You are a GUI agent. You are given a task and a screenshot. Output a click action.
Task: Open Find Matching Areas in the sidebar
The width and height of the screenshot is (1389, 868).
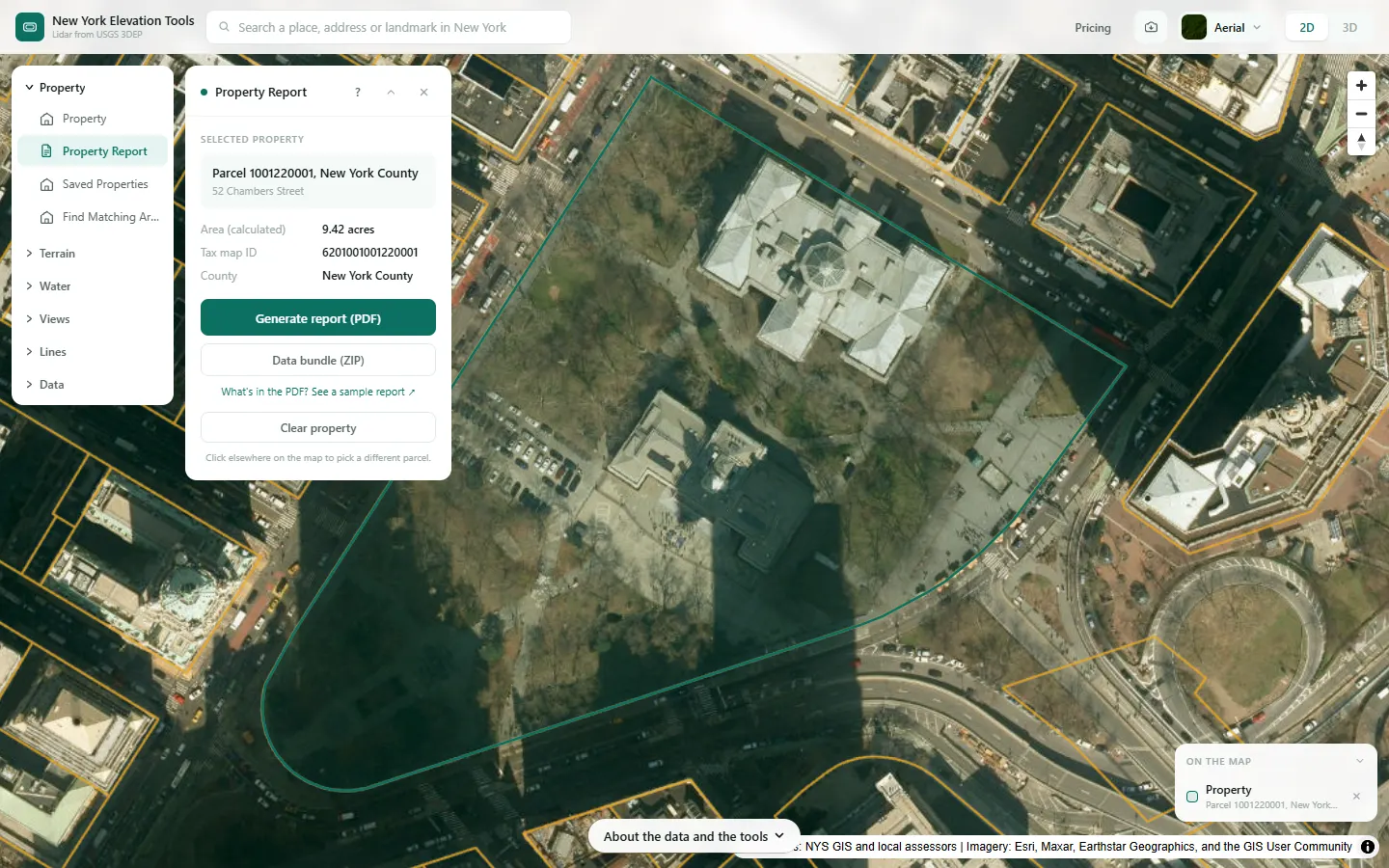pos(93,217)
